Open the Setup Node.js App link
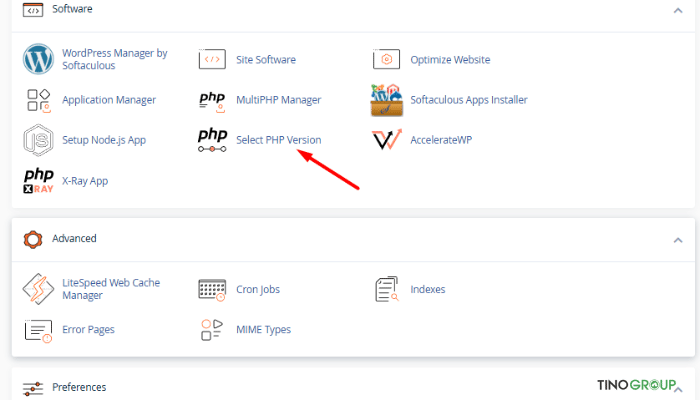This screenshot has width=700, height=400. pyautogui.click(x=104, y=140)
